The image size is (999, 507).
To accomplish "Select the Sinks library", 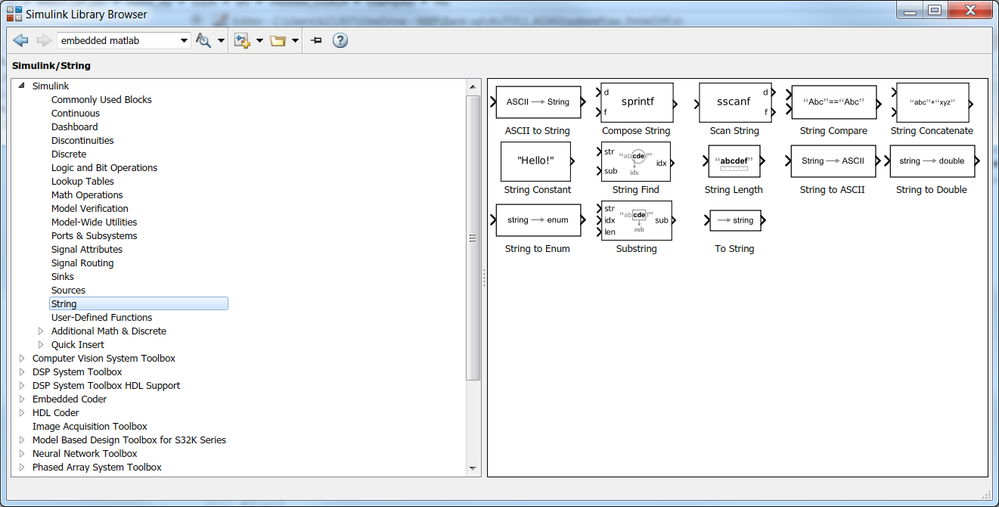I will pos(62,276).
